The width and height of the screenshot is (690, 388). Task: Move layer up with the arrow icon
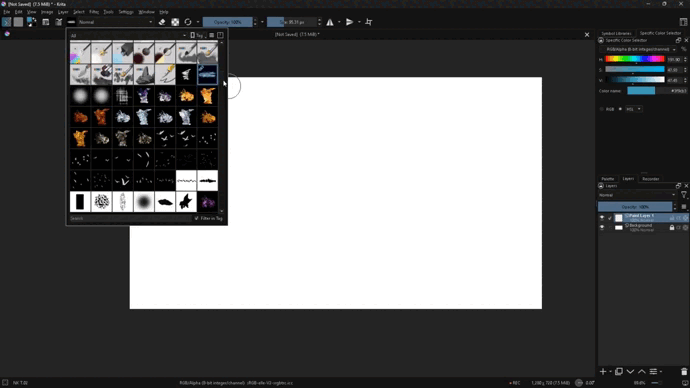642,372
